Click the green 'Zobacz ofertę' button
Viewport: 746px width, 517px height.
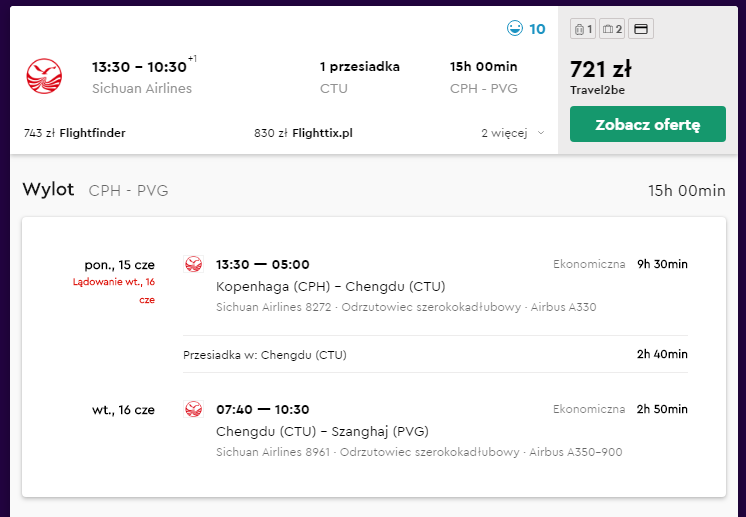point(648,124)
